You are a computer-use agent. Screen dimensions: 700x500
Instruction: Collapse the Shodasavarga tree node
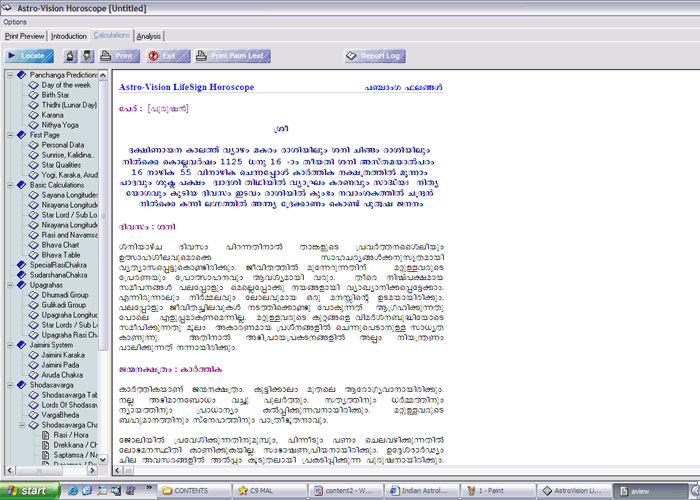[x=10, y=385]
